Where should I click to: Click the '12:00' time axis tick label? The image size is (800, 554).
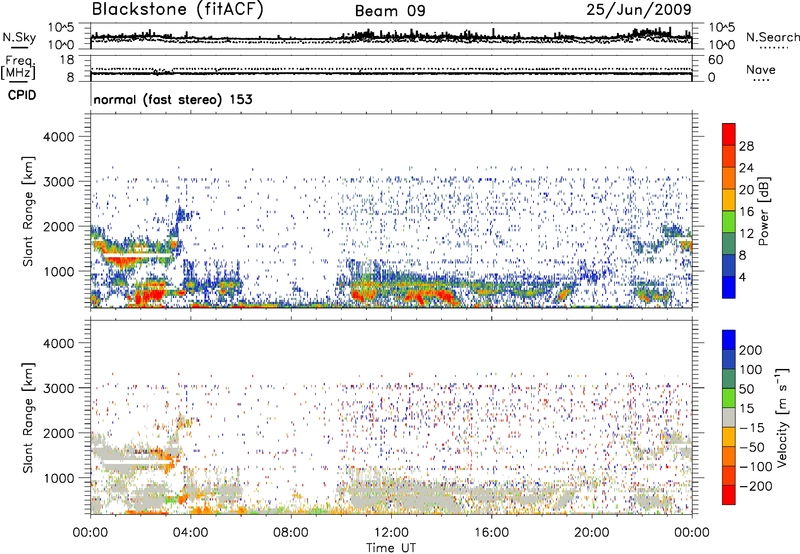point(391,533)
